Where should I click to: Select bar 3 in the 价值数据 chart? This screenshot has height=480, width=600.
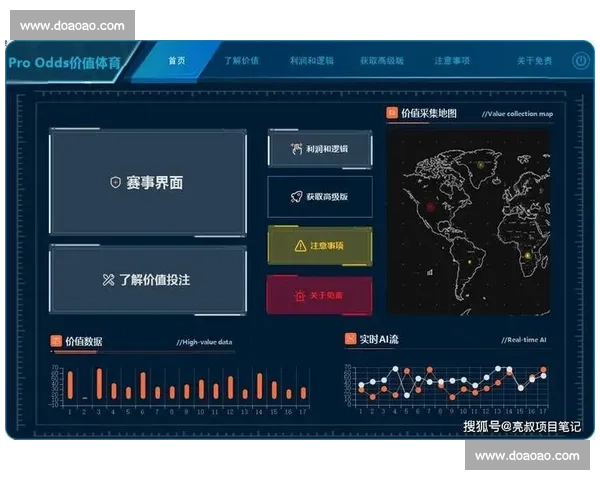tap(99, 384)
